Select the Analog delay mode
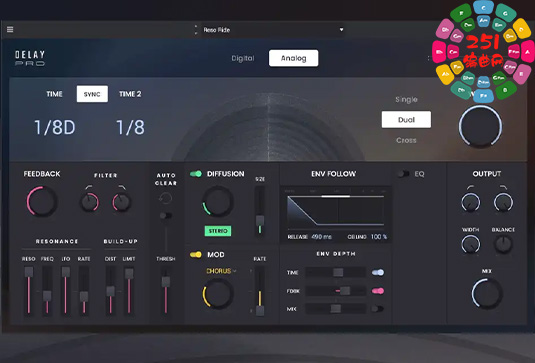535x363 pixels. pyautogui.click(x=293, y=58)
